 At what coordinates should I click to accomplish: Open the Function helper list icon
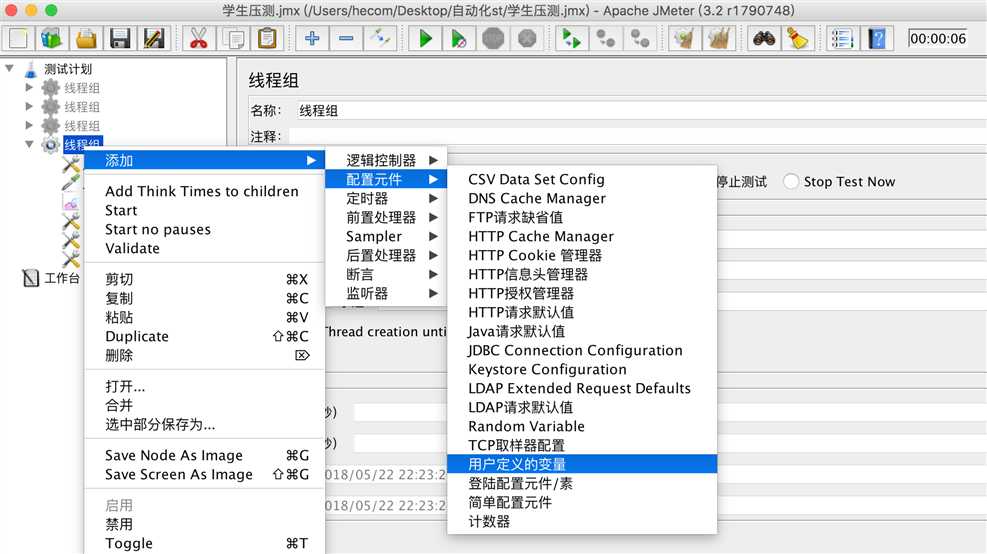click(842, 38)
